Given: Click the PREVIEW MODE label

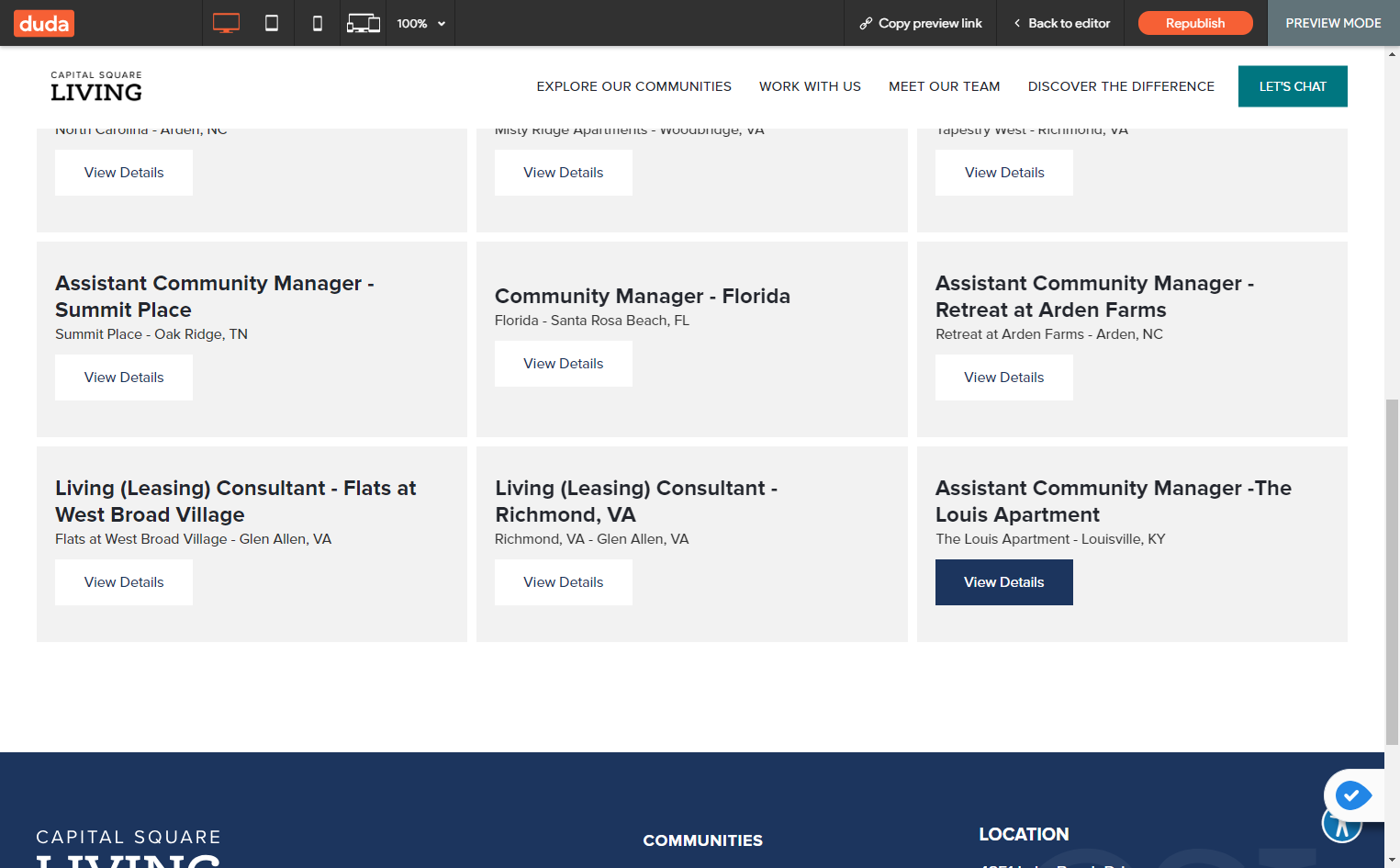Looking at the screenshot, I should point(1333,23).
